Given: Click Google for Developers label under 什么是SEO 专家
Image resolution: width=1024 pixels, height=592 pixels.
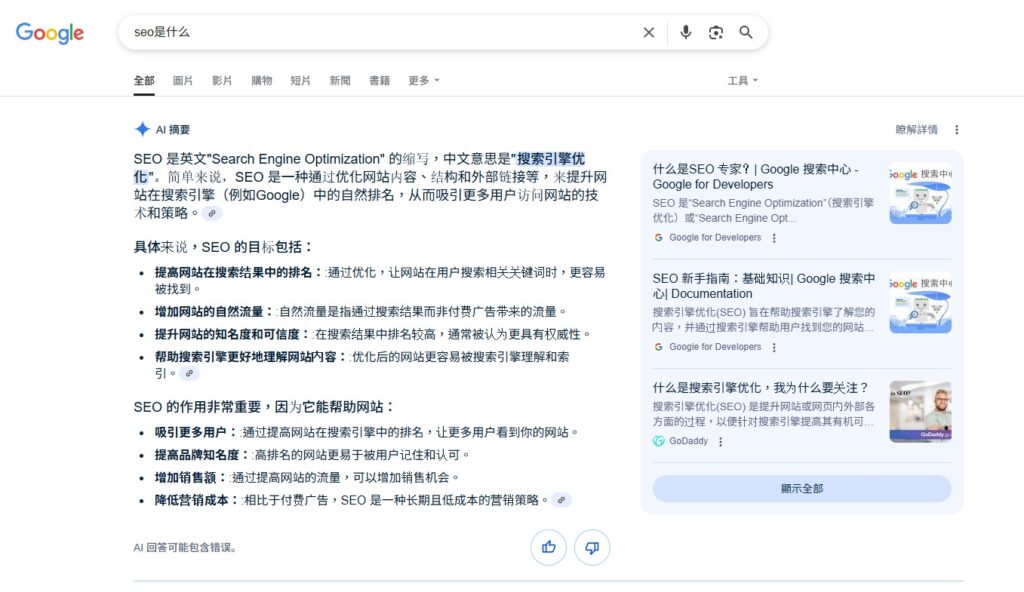Looking at the screenshot, I should click(715, 238).
